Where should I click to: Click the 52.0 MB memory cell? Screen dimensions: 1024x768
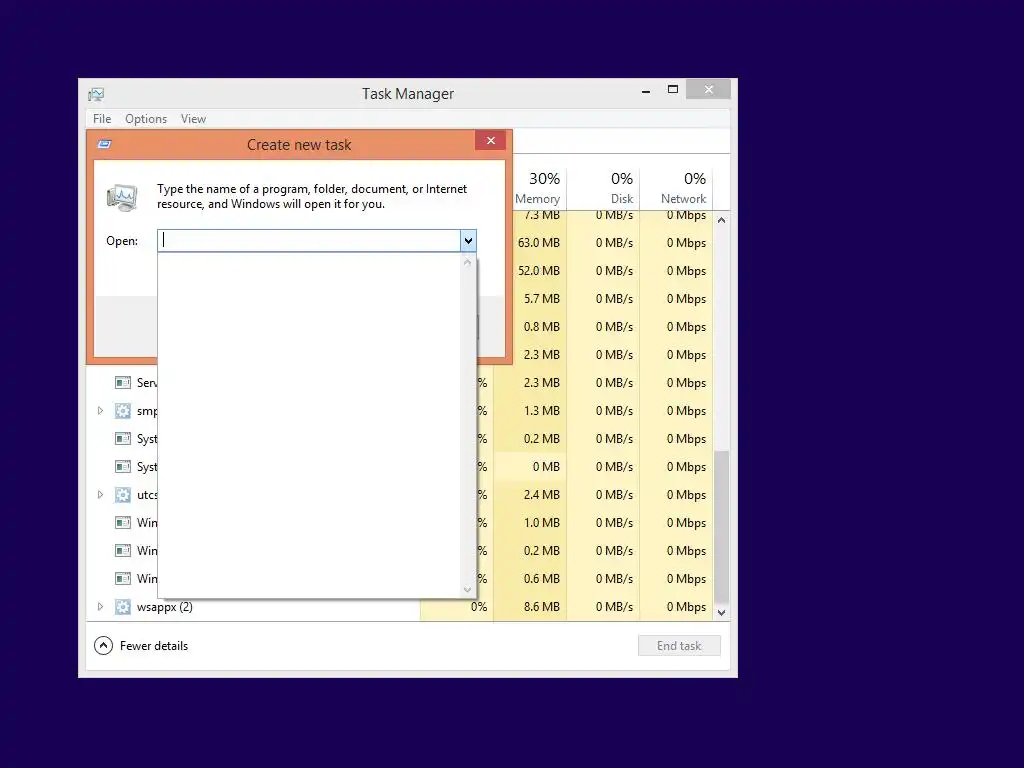(x=539, y=271)
